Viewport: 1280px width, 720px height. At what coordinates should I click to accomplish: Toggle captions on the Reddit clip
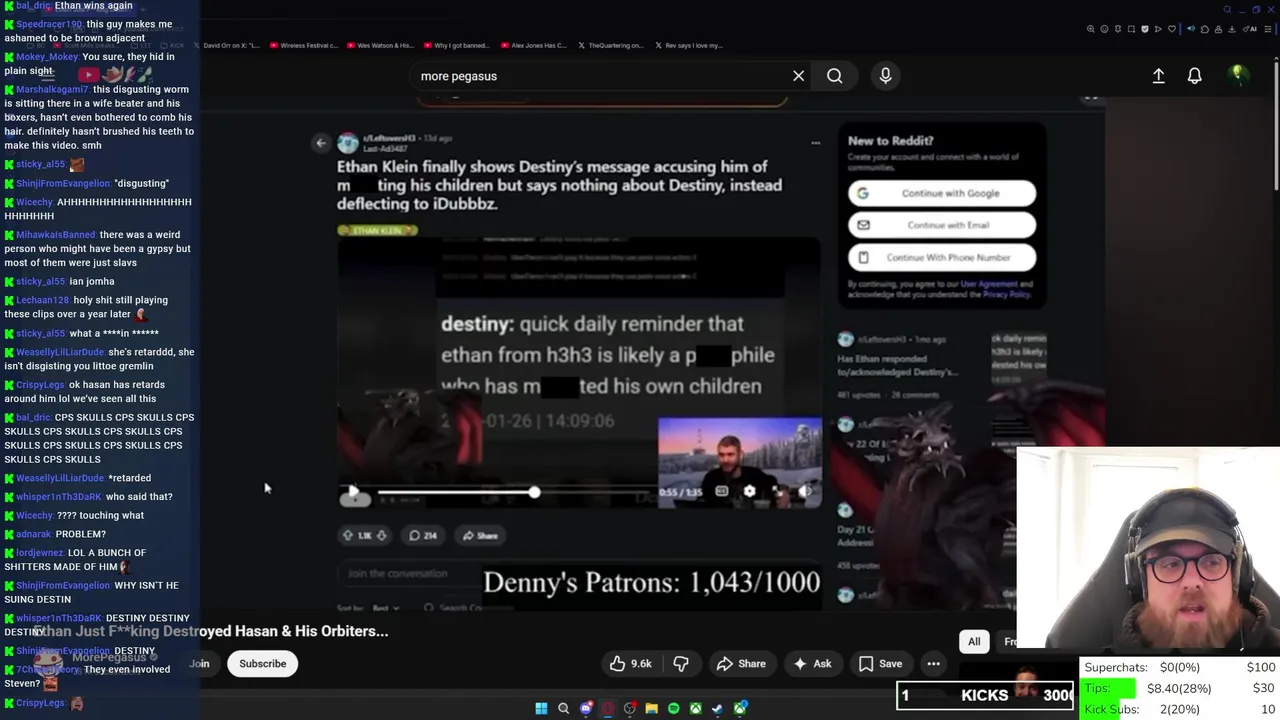721,491
